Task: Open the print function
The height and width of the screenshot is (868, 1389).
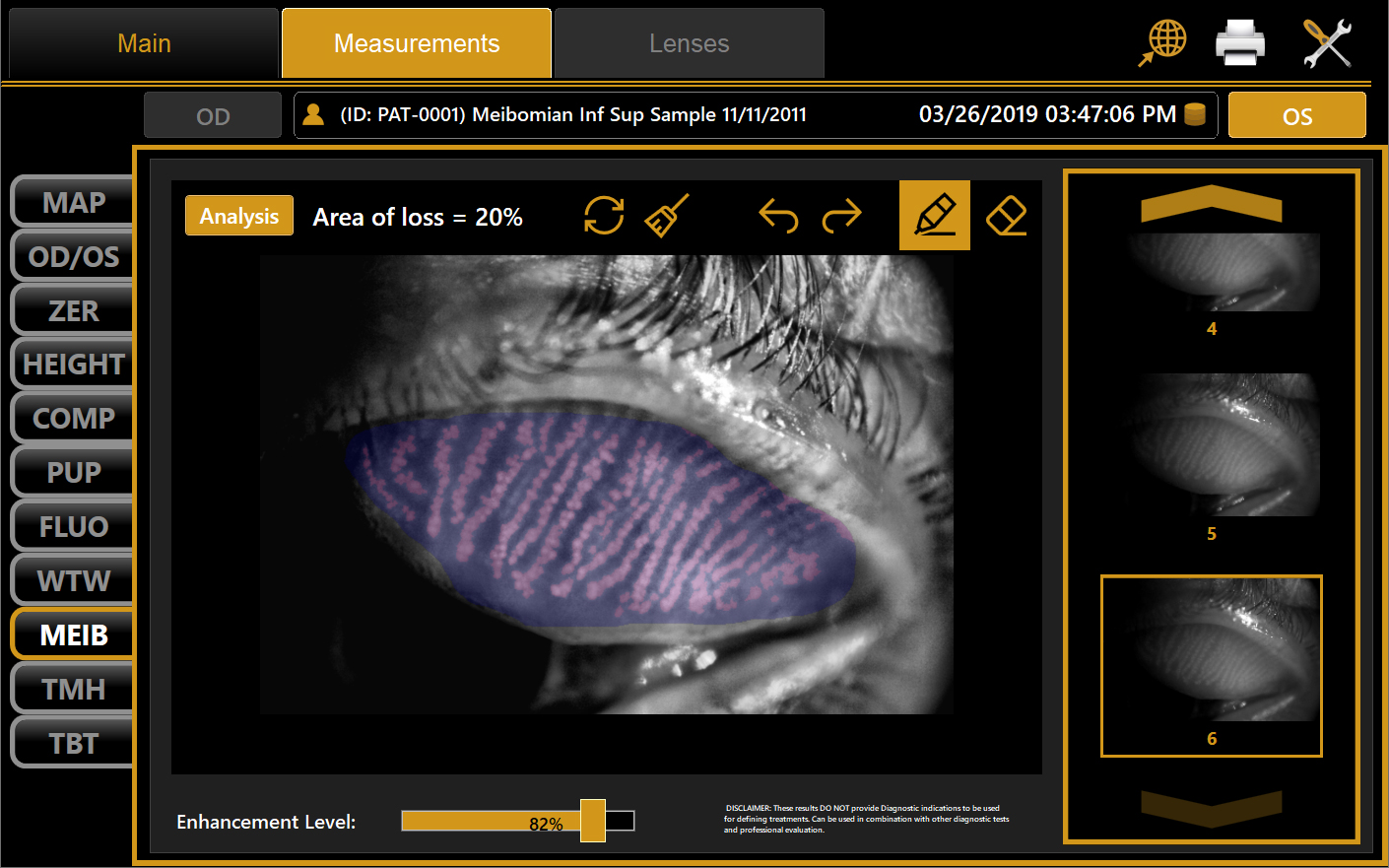Action: (1240, 42)
